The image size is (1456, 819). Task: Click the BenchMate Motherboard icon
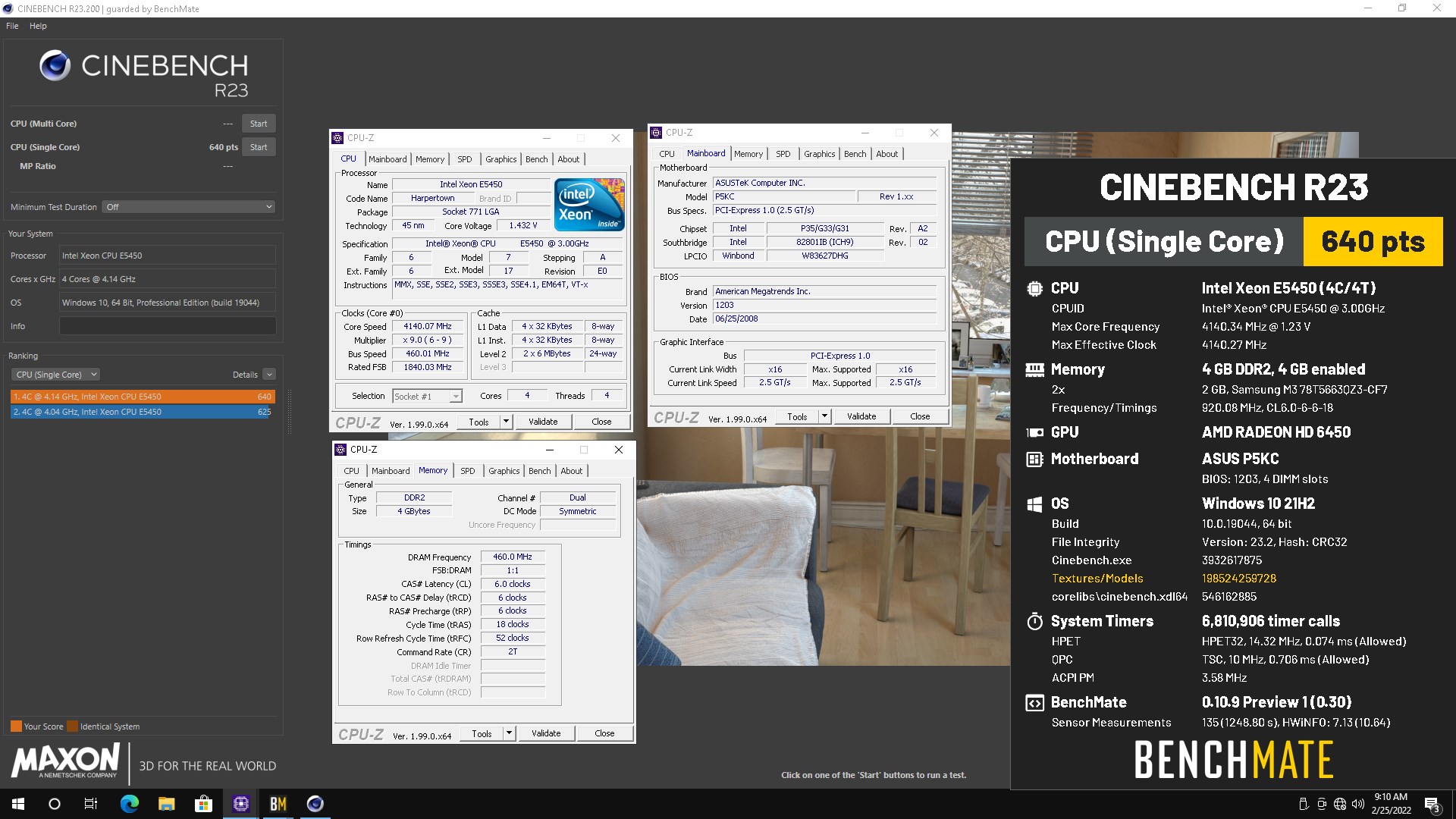[1034, 459]
